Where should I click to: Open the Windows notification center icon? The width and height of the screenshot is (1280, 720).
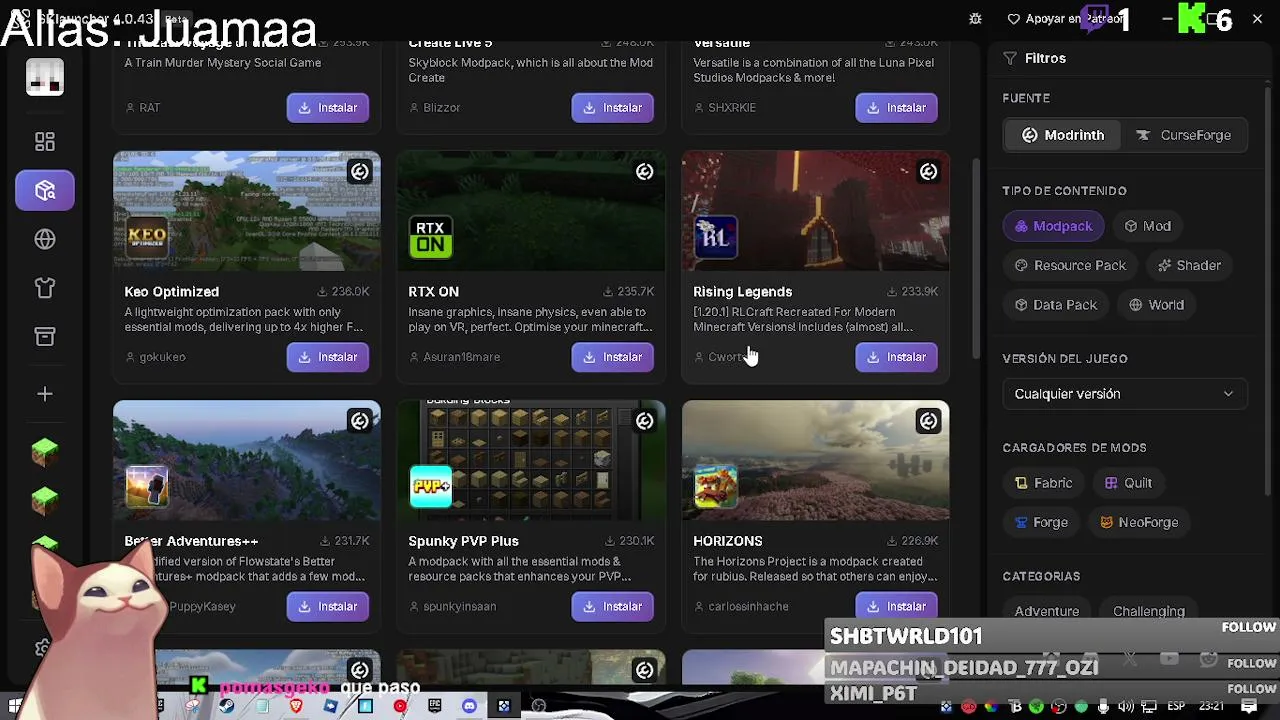coord(1249,707)
